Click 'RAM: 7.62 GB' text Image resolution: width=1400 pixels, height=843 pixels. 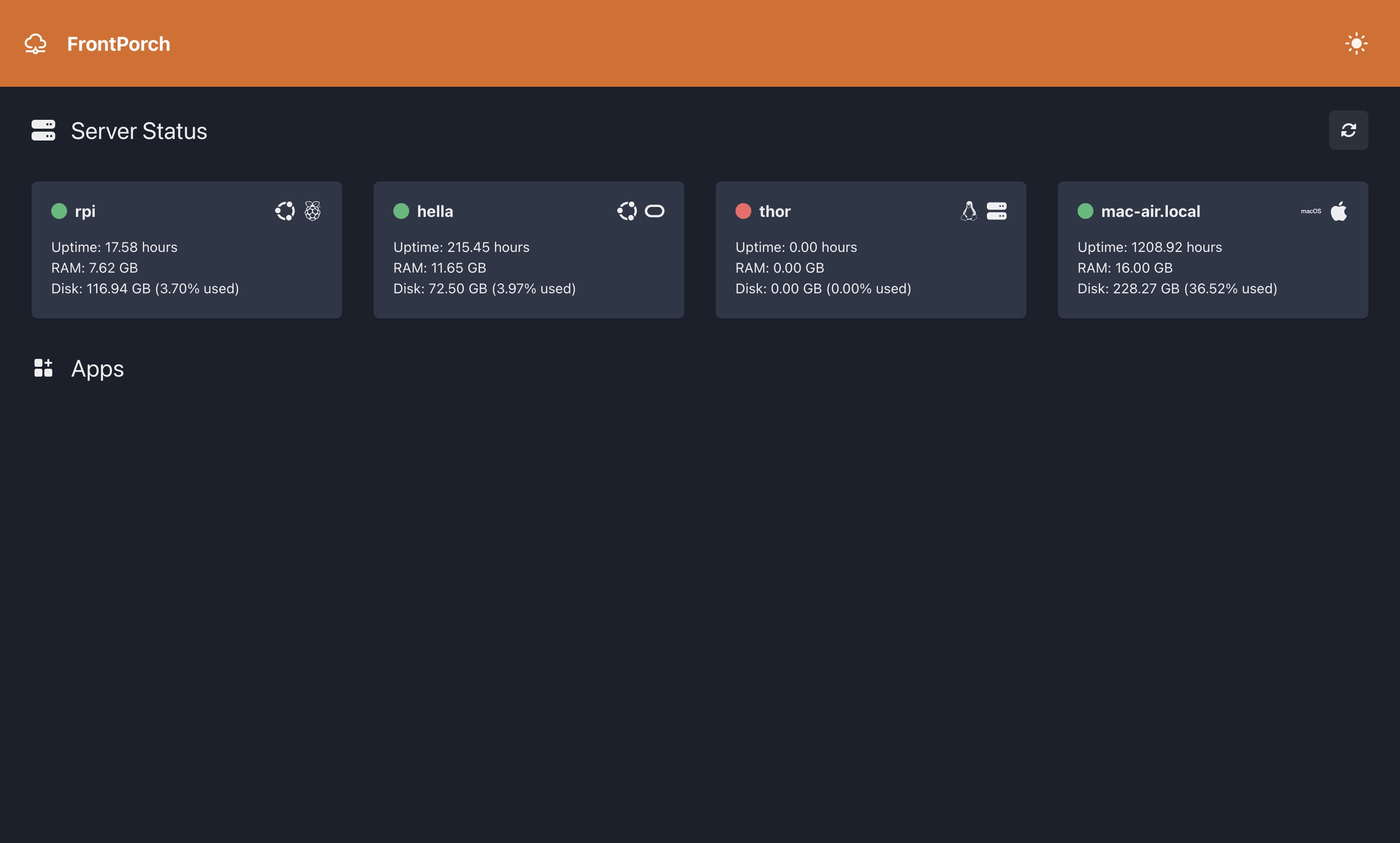(x=94, y=268)
